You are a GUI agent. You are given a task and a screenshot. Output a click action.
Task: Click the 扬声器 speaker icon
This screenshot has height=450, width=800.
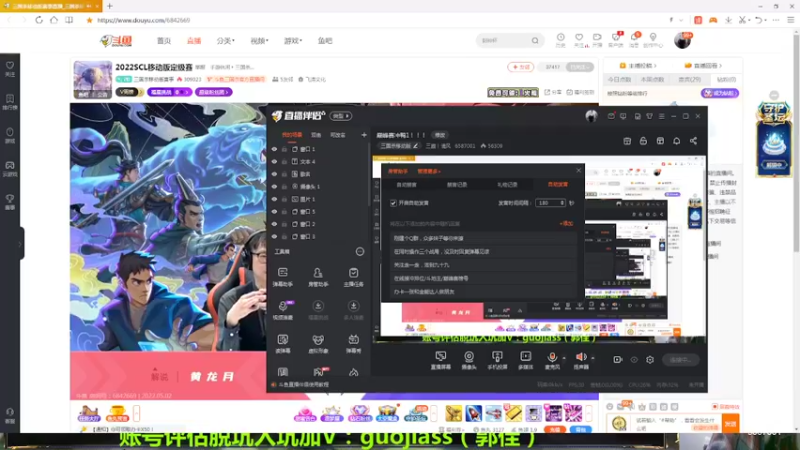(x=581, y=359)
